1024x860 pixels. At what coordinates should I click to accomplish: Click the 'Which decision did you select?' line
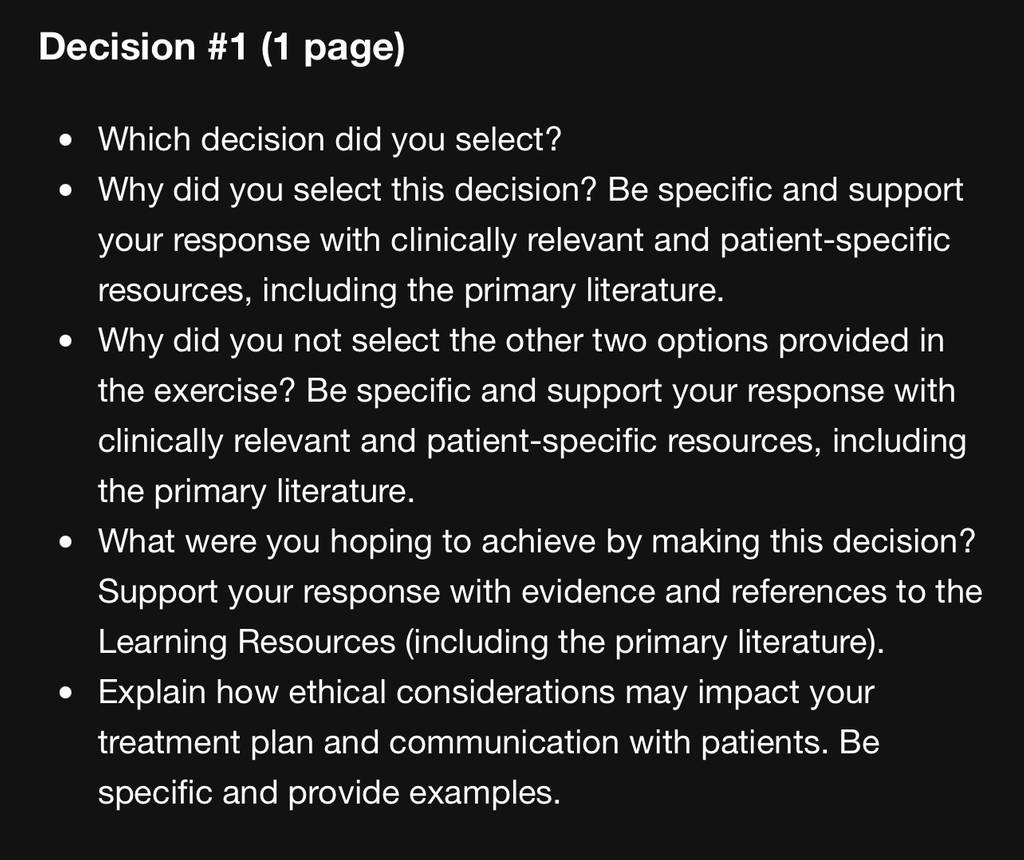(x=329, y=139)
